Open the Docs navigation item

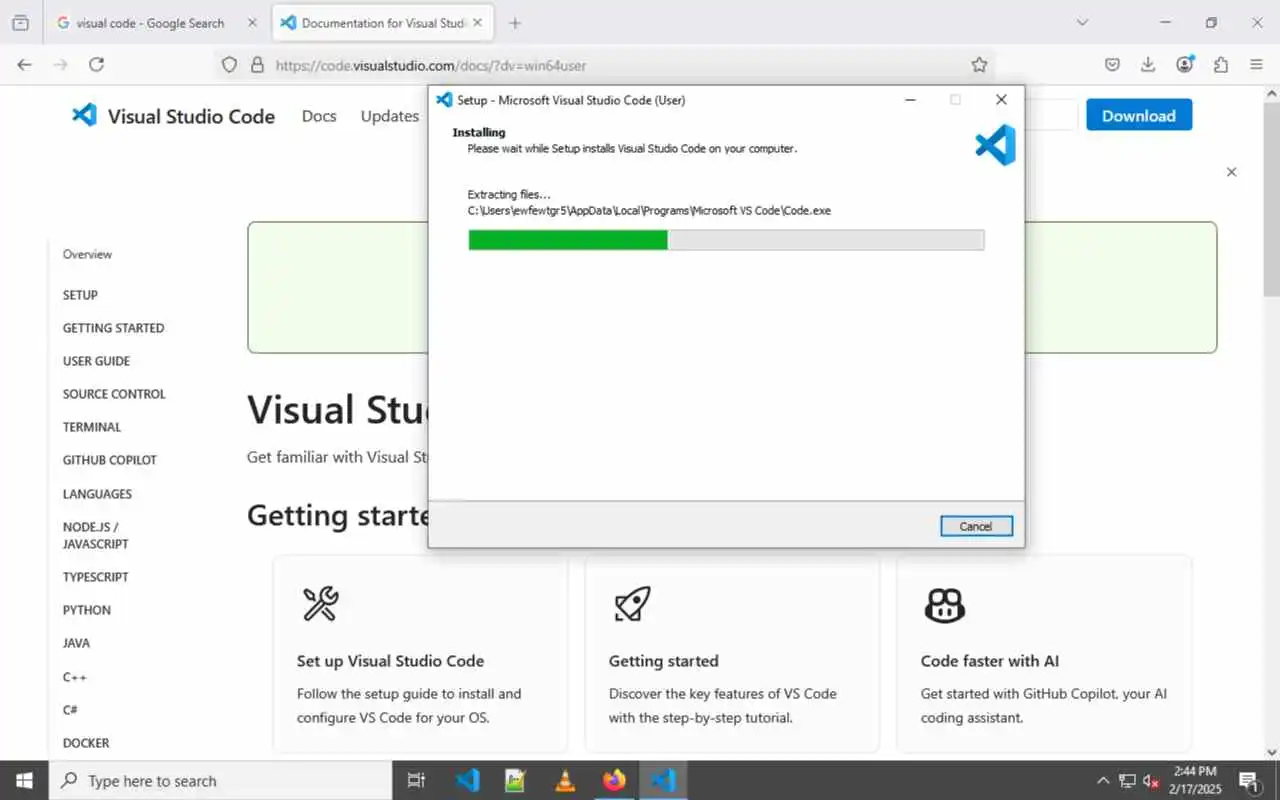tap(319, 116)
